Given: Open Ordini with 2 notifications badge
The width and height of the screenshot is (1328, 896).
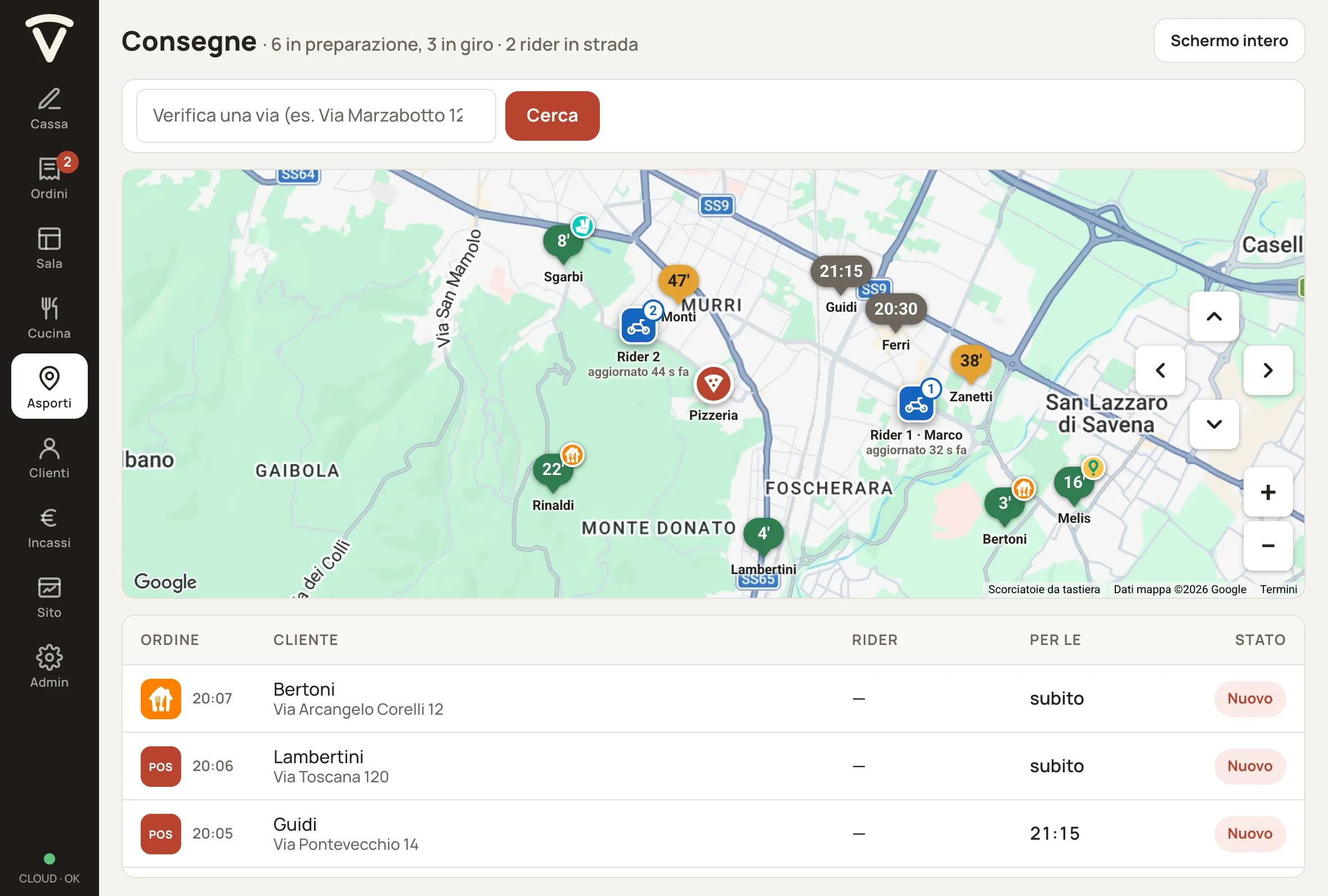Looking at the screenshot, I should click(49, 178).
